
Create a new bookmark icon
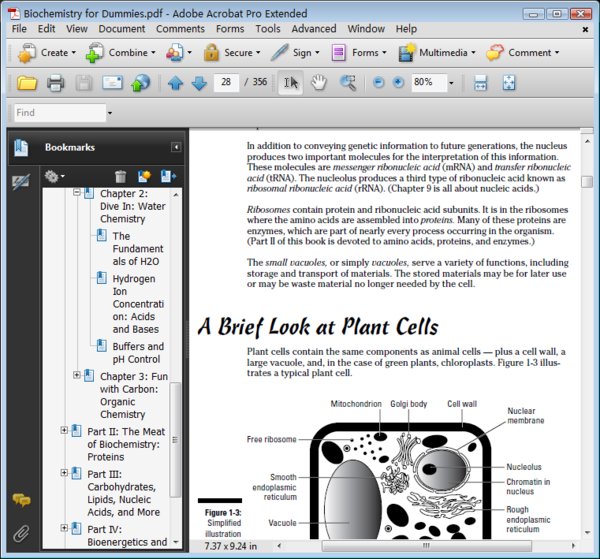point(144,176)
